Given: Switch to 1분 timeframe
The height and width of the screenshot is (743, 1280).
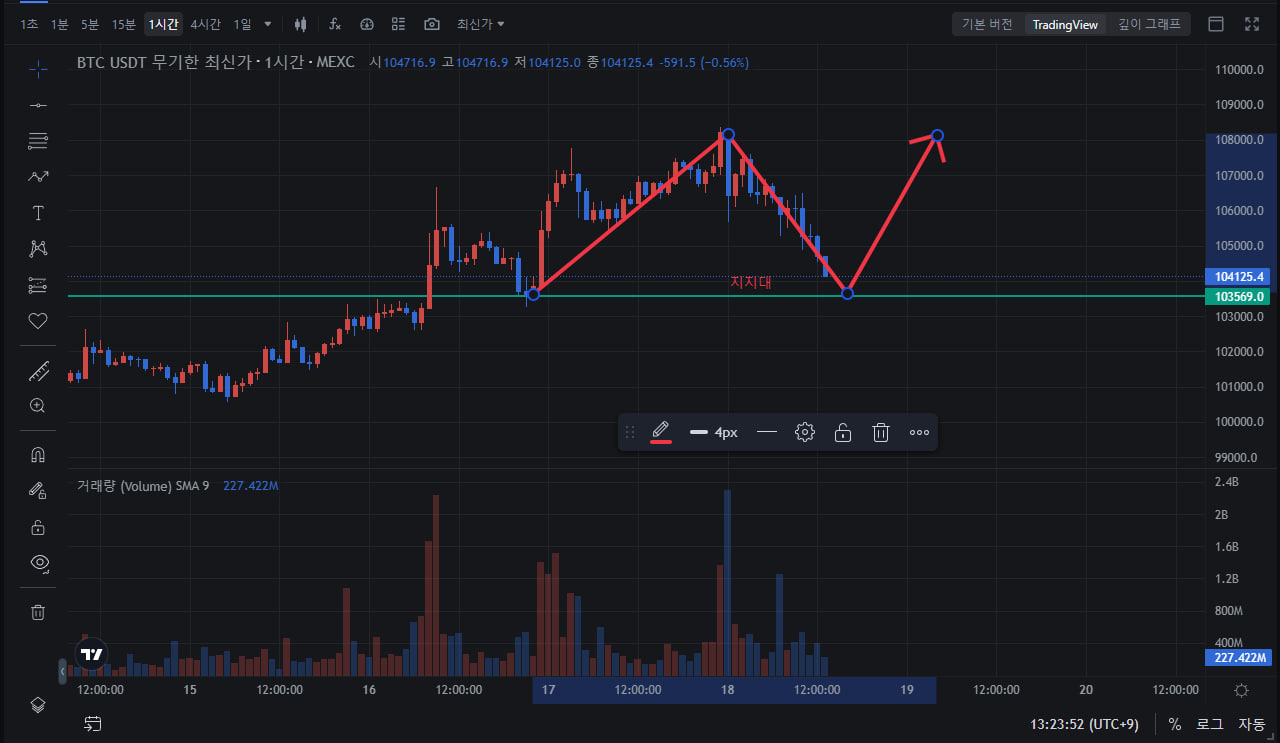Looking at the screenshot, I should [x=60, y=24].
